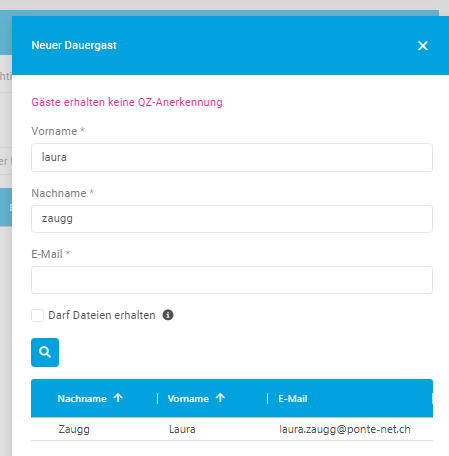
Task: Focus the Nachname field containing zaugg
Action: coord(232,219)
